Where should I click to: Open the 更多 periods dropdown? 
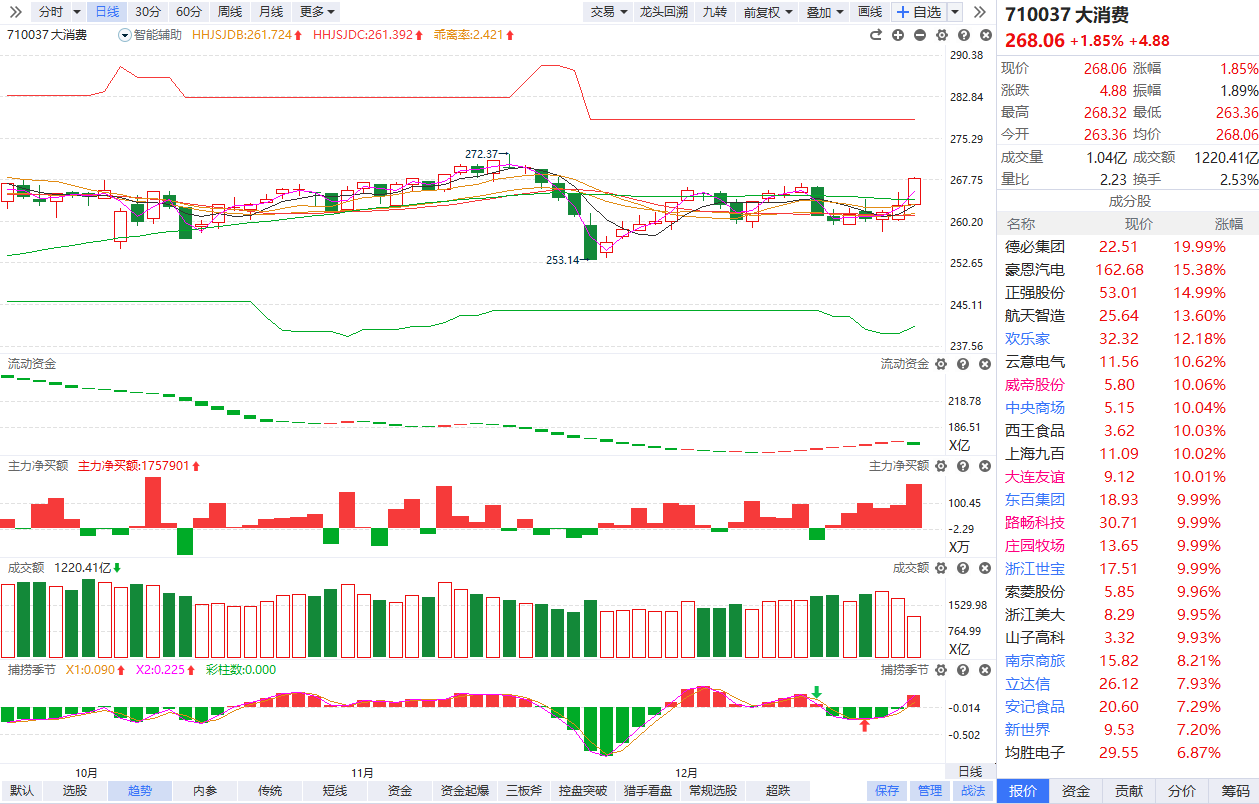pyautogui.click(x=317, y=12)
